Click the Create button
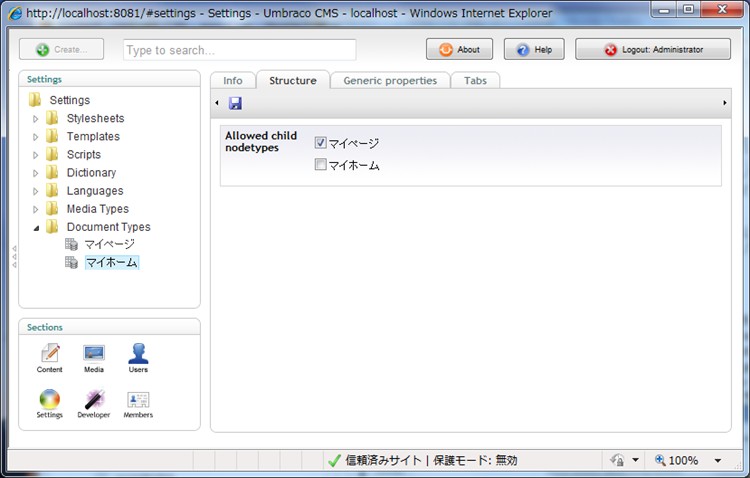 61,49
